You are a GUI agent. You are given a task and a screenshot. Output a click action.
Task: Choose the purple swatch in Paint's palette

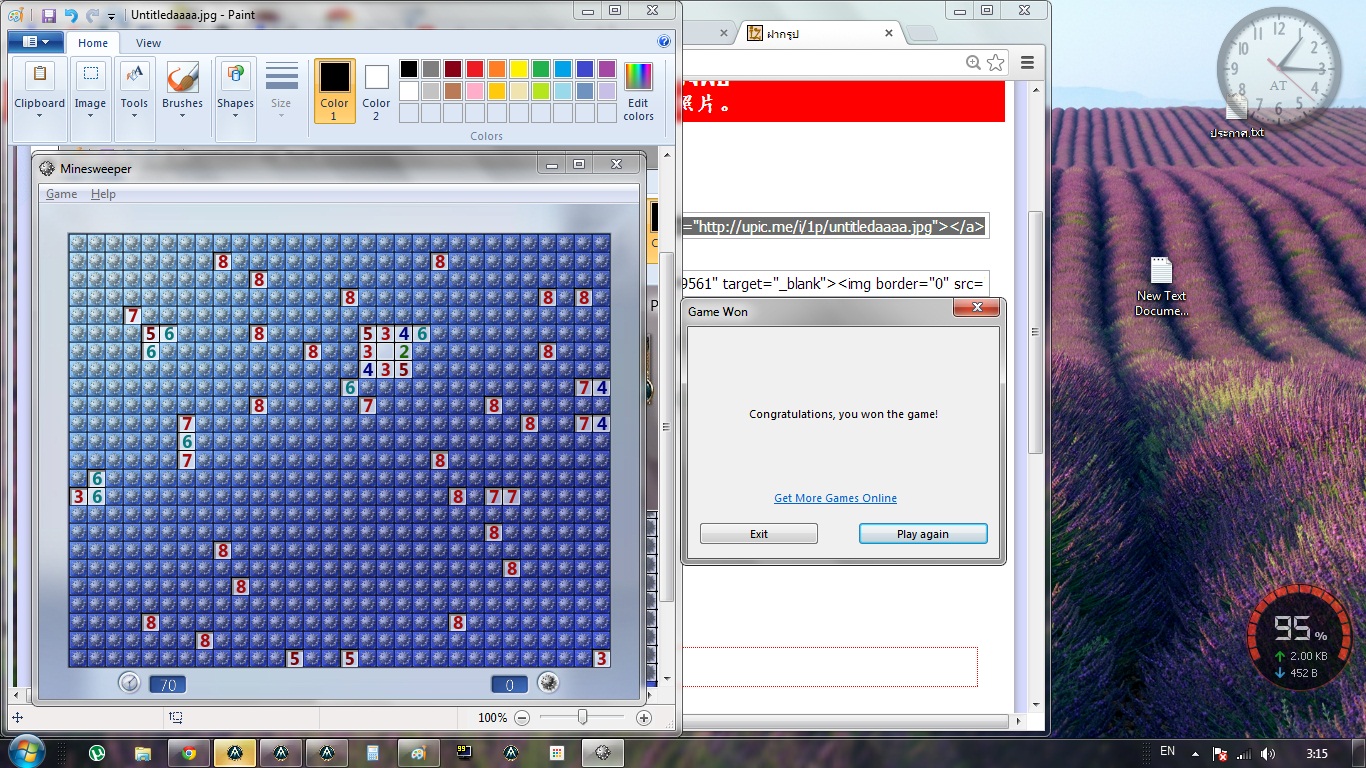(x=607, y=69)
